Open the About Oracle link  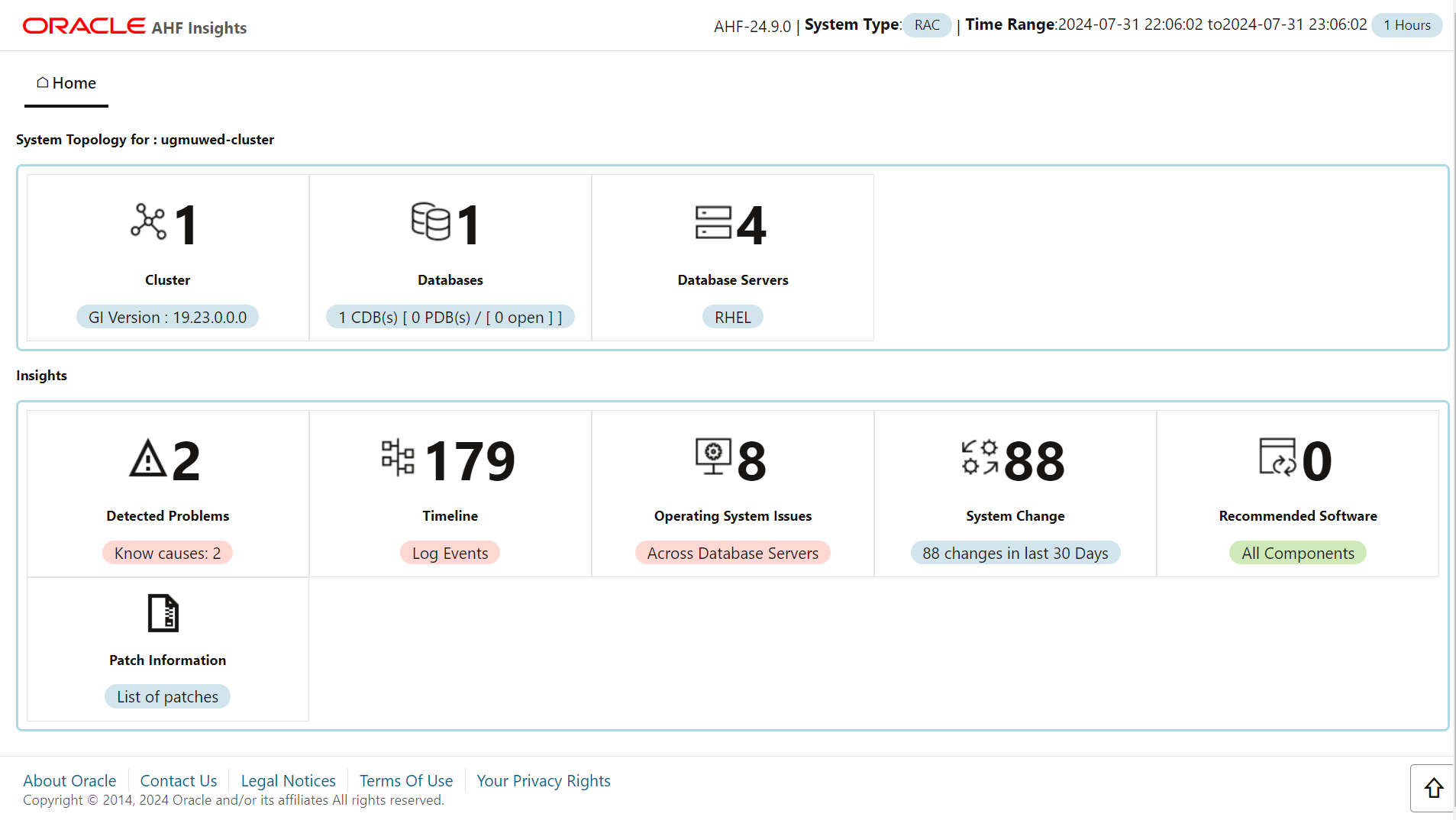(69, 780)
